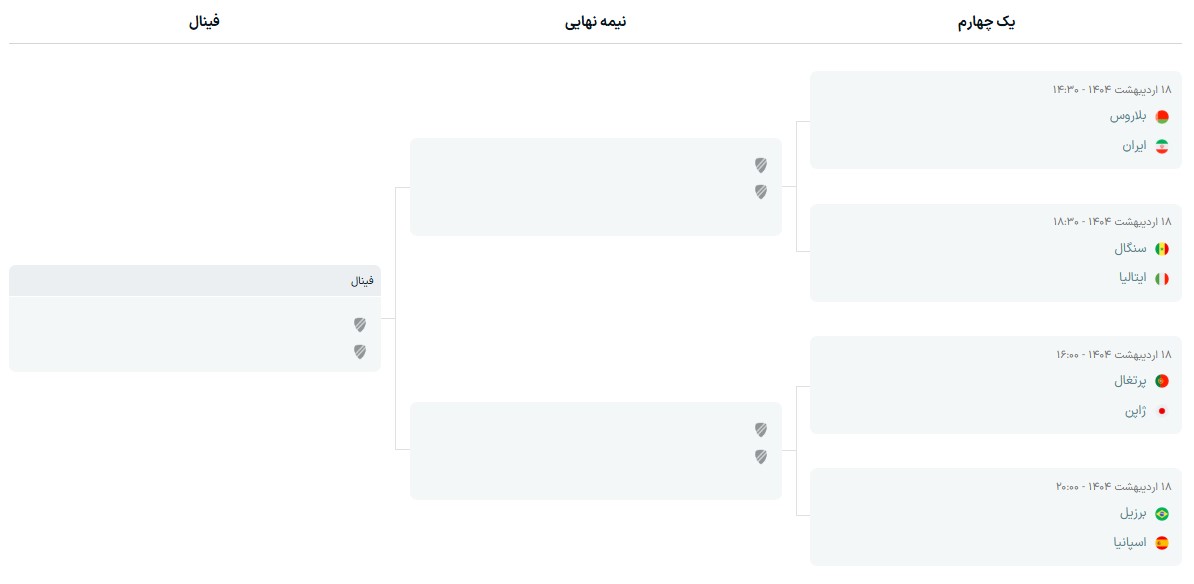Click the Iran flag icon
This screenshot has width=1194, height=584.
click(1161, 146)
